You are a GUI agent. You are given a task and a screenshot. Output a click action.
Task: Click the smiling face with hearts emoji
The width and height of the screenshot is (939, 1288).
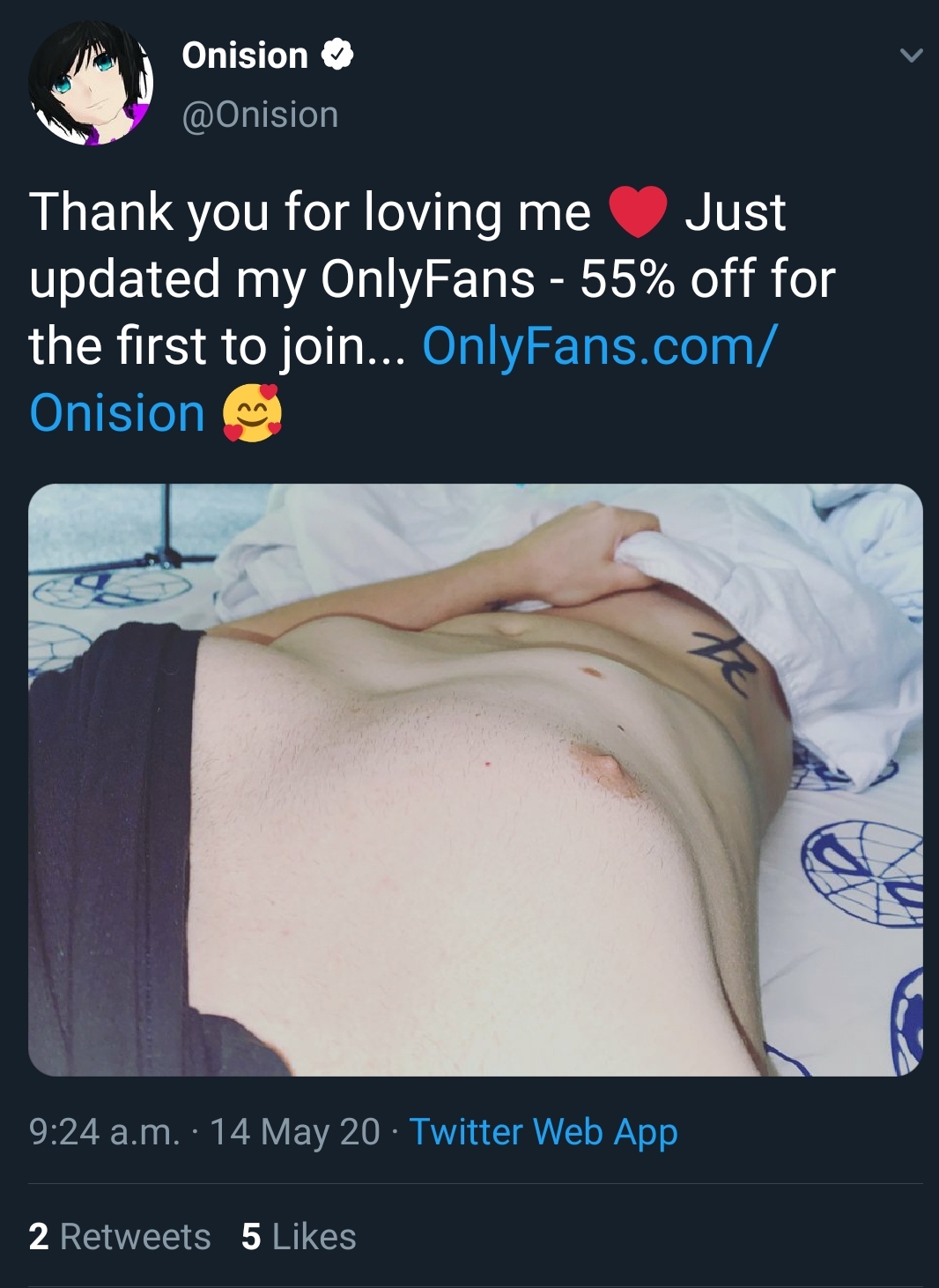pos(252,413)
